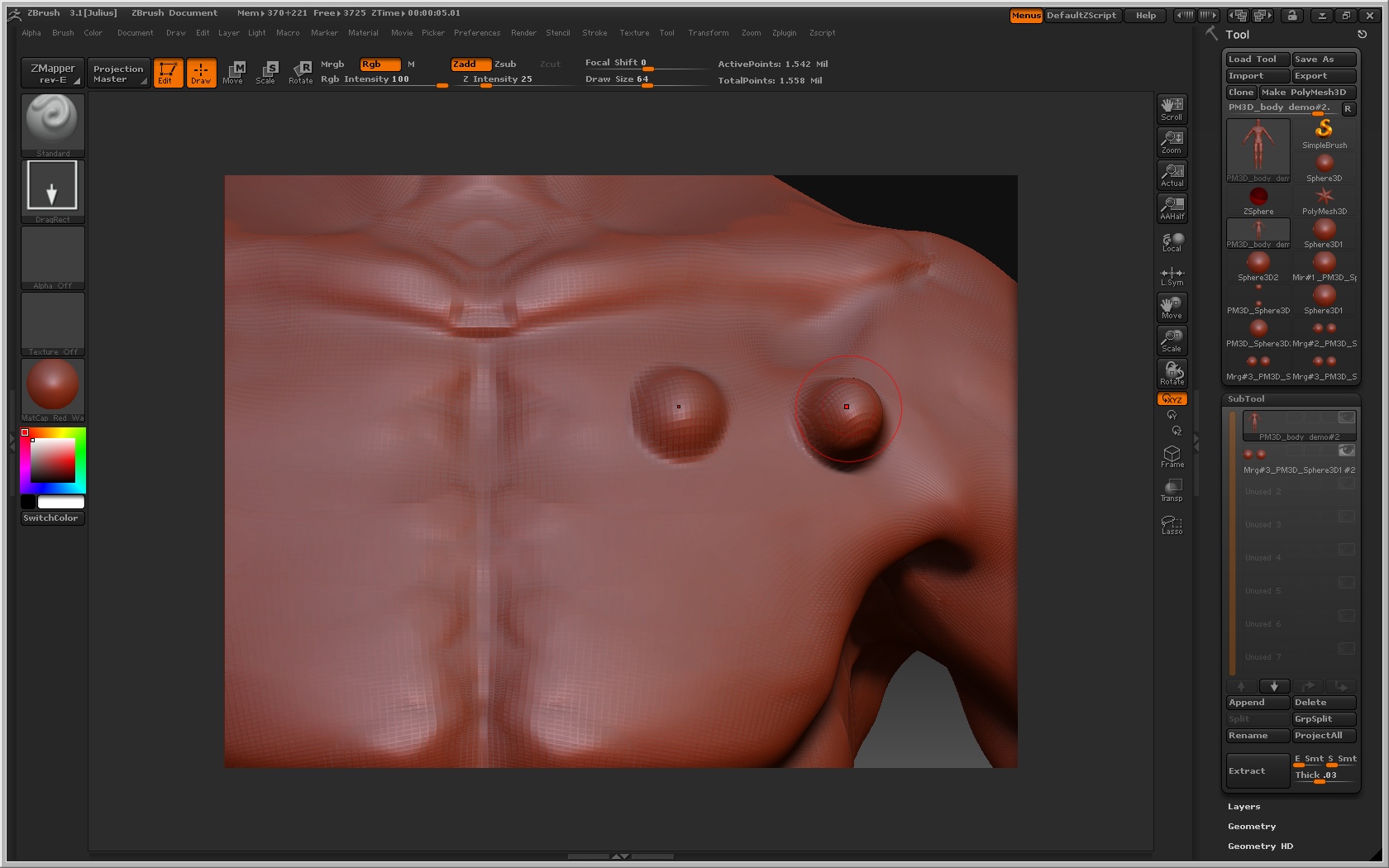Click the AAHalf zoom icon
The width and height of the screenshot is (1389, 868).
click(1172, 207)
